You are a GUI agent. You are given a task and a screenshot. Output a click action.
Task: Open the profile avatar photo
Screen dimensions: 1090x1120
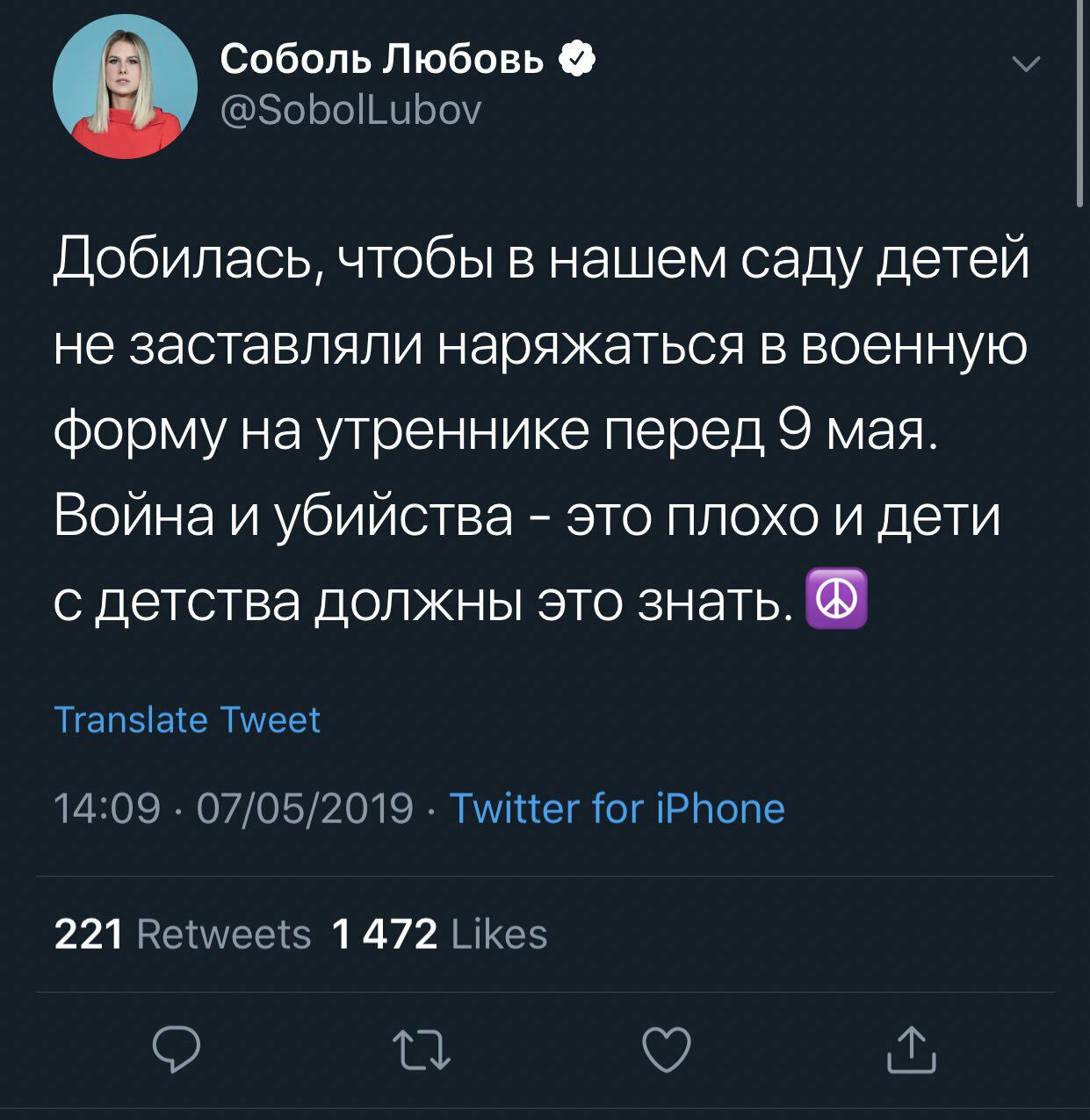coord(125,86)
